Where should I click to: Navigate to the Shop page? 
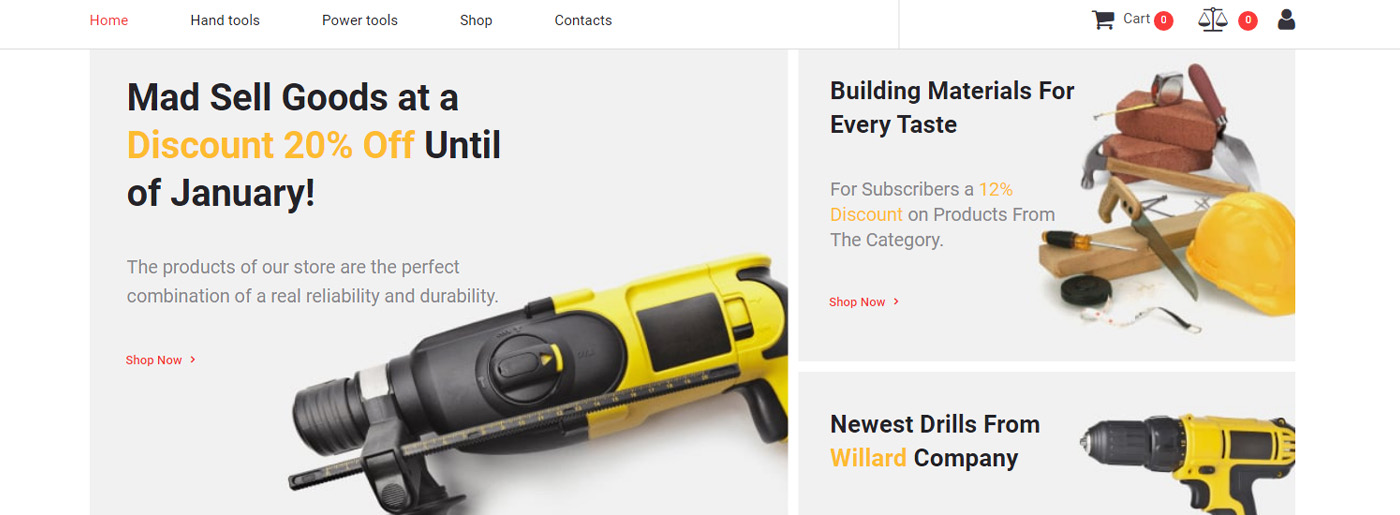(x=476, y=20)
